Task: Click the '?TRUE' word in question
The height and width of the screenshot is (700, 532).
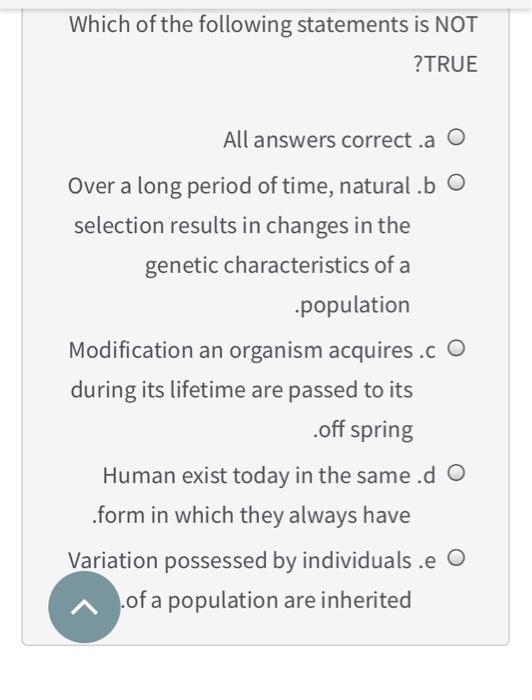Action: pyautogui.click(x=445, y=64)
